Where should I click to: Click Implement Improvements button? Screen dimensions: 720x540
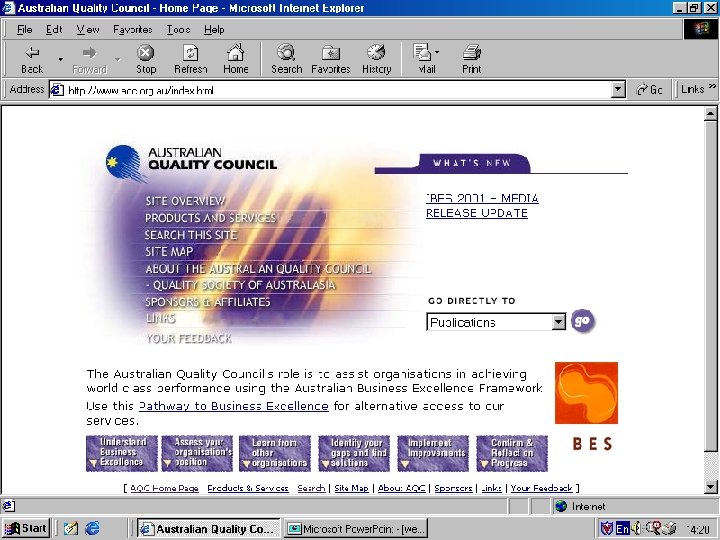tap(433, 453)
